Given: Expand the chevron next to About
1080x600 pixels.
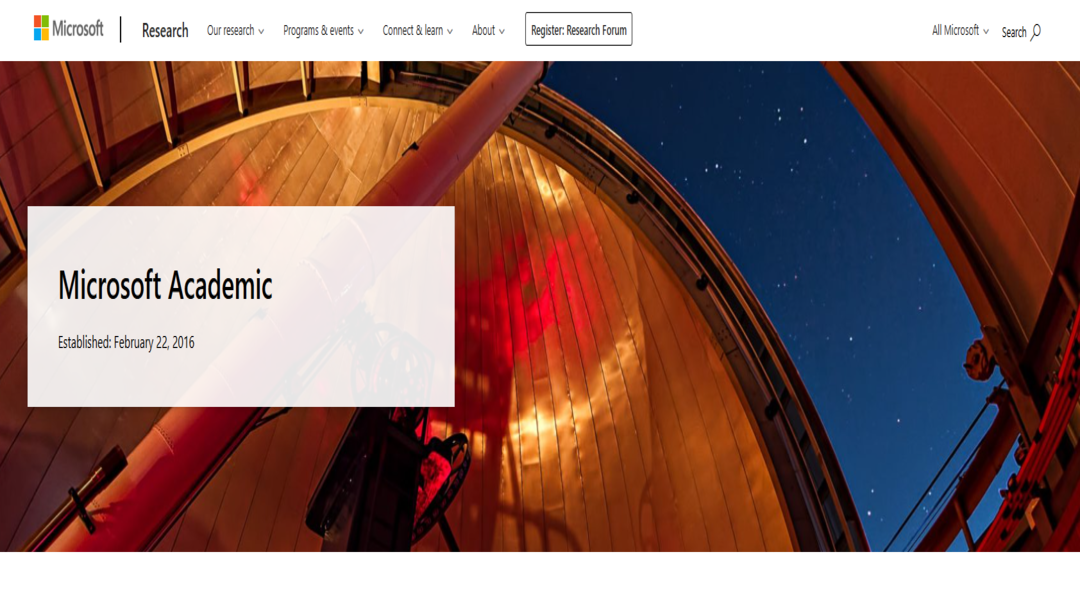Looking at the screenshot, I should click(x=501, y=32).
